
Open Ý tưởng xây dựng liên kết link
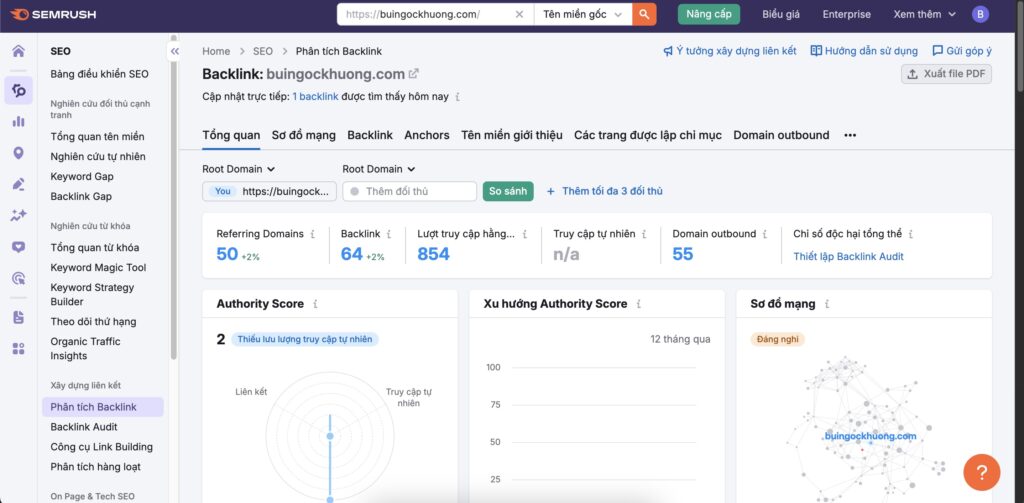tap(729, 51)
